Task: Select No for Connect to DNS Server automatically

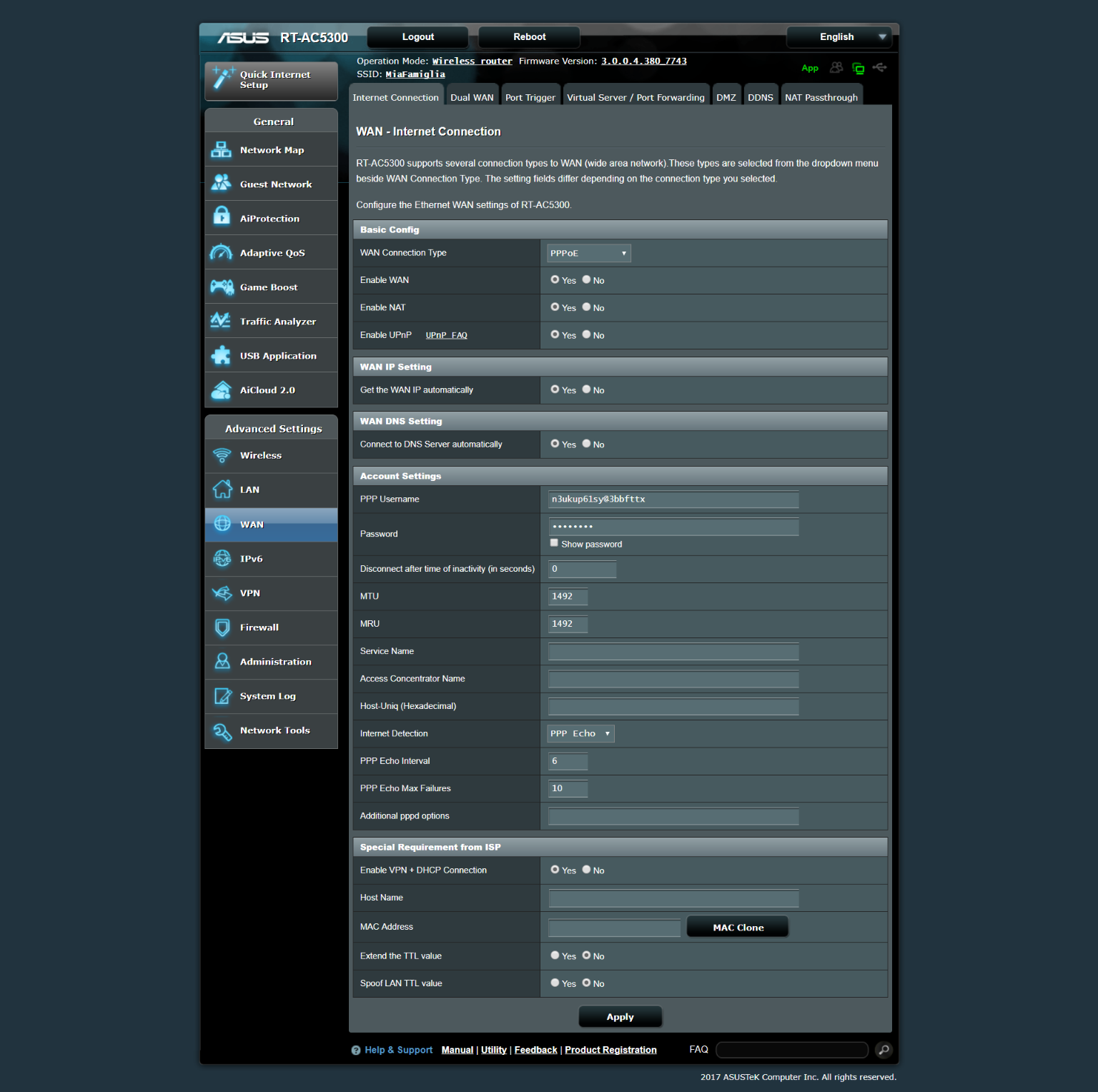Action: tap(586, 443)
